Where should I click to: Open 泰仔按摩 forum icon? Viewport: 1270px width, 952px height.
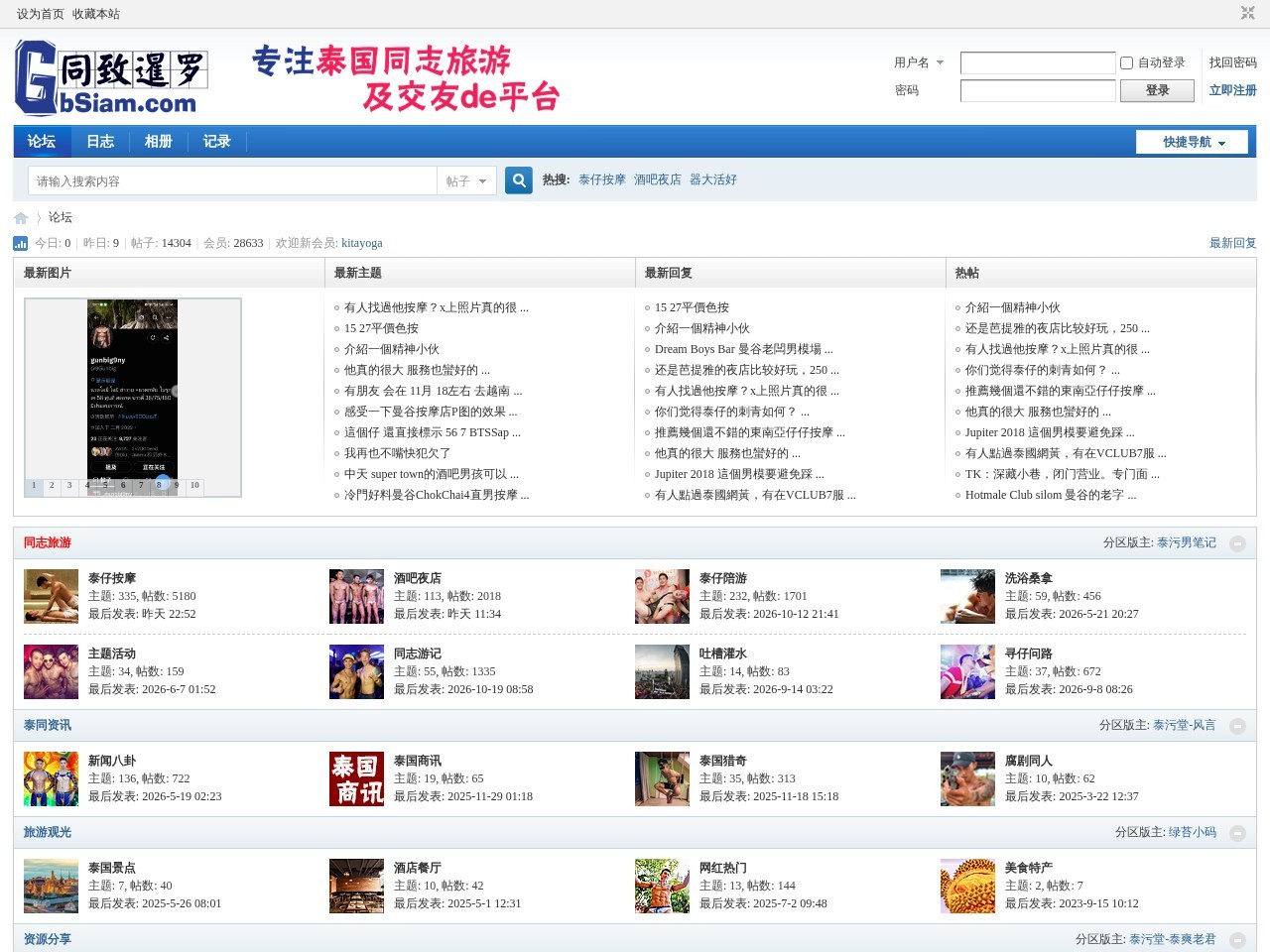point(52,596)
